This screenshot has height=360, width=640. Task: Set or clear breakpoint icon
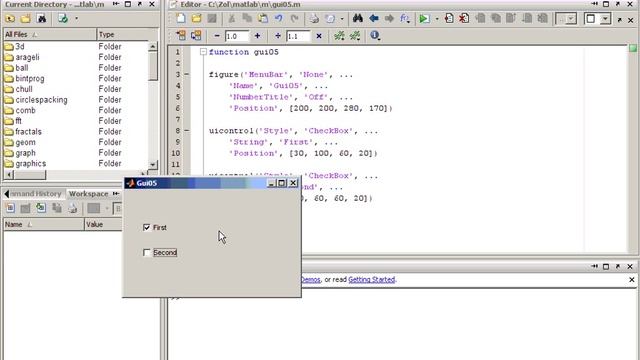[x=449, y=18]
